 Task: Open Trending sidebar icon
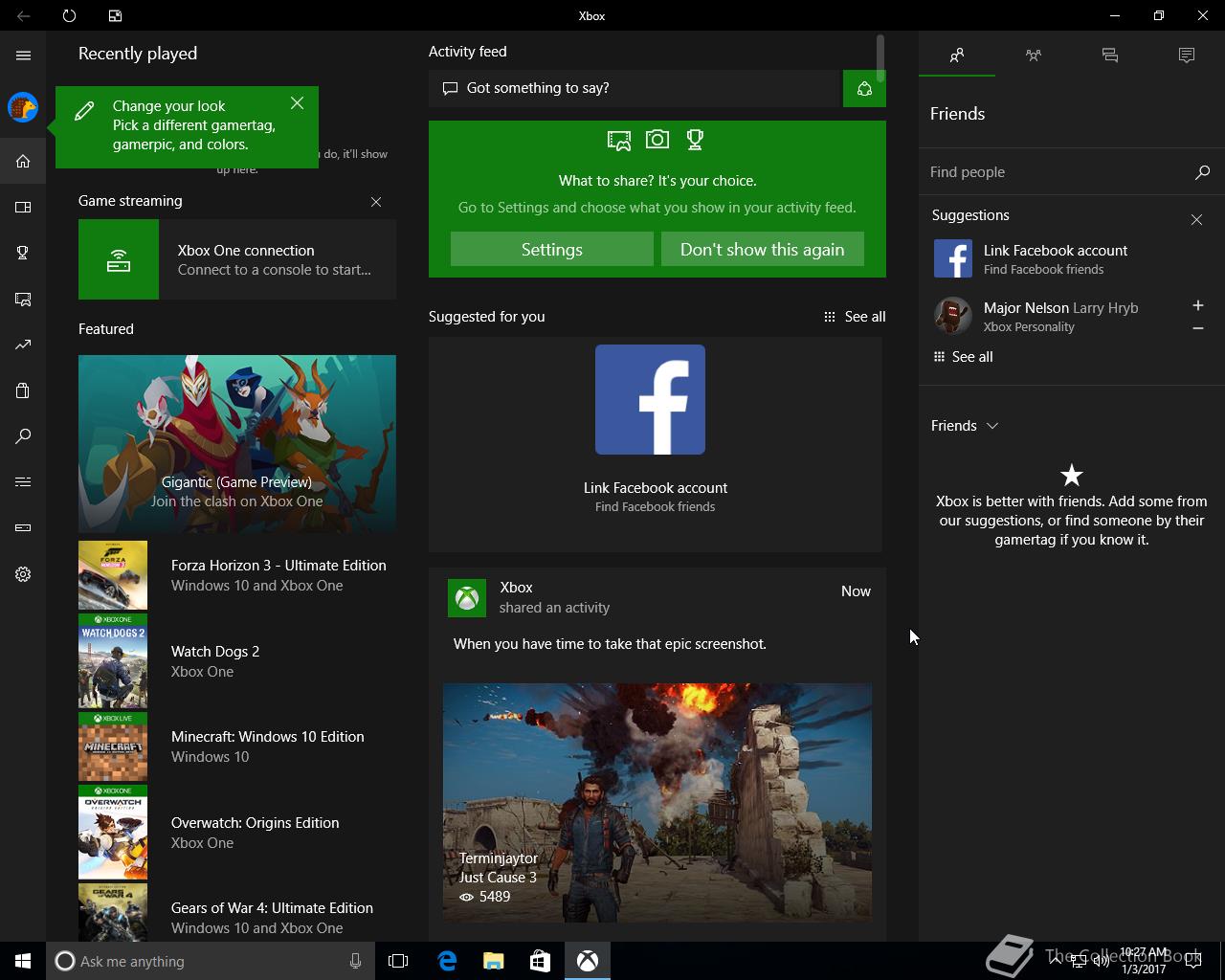click(23, 345)
